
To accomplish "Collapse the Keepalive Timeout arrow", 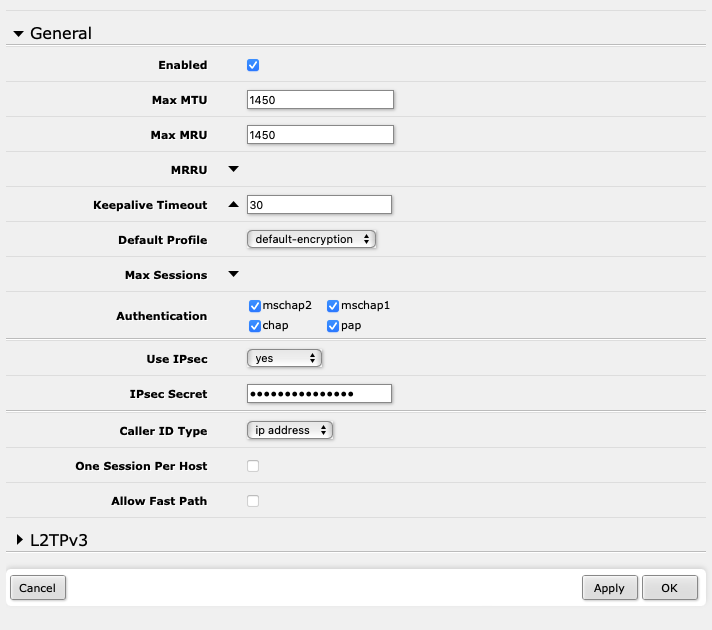I will point(233,204).
